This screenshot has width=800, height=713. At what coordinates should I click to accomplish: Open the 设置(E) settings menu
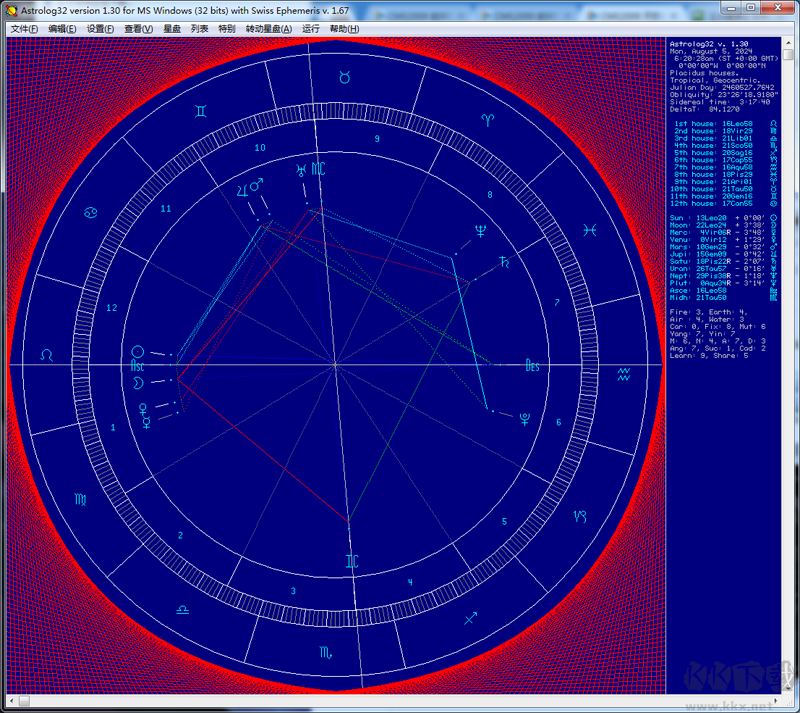99,29
